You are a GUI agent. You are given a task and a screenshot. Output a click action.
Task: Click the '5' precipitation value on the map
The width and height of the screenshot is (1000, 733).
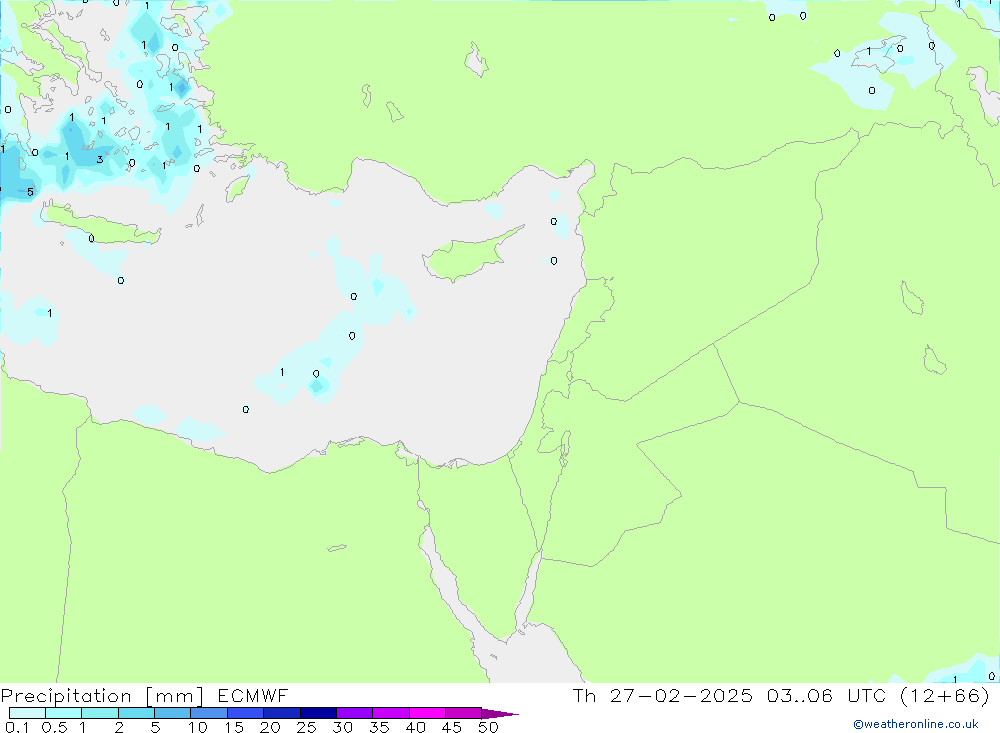coord(30,192)
